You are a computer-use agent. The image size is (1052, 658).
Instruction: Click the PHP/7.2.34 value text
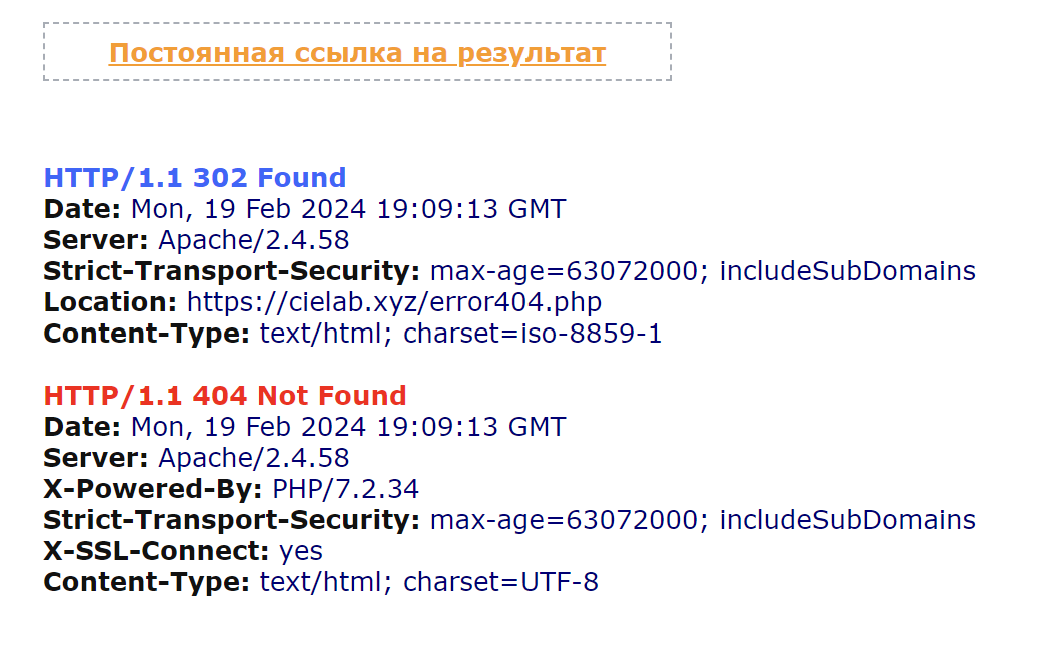(346, 489)
